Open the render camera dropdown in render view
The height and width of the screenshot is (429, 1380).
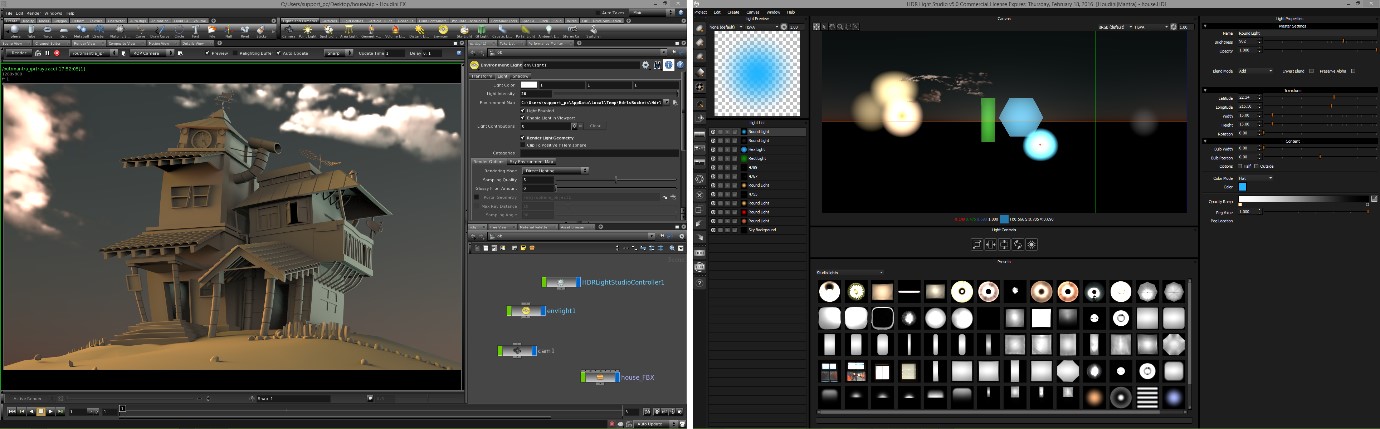[151, 53]
